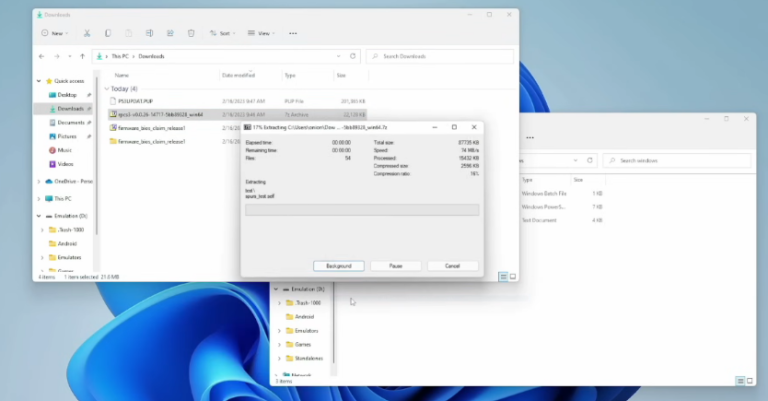Open three-dots menu in the back Explorer window
Screen dimensions: 768x401
[530, 138]
